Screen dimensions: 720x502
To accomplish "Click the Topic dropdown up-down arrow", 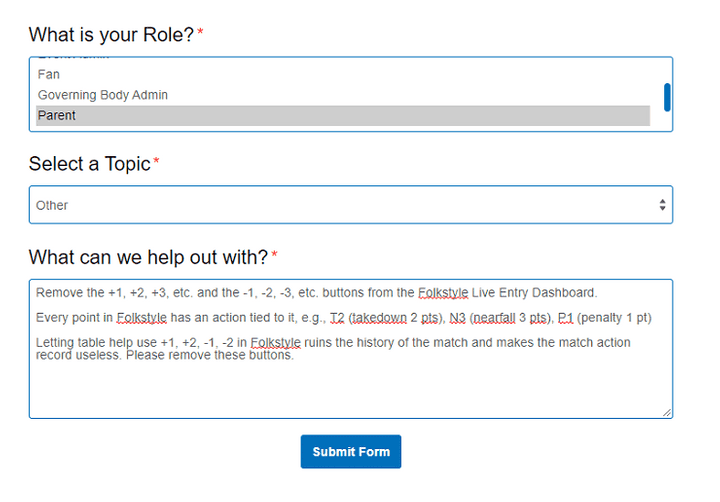I will pyautogui.click(x=662, y=205).
